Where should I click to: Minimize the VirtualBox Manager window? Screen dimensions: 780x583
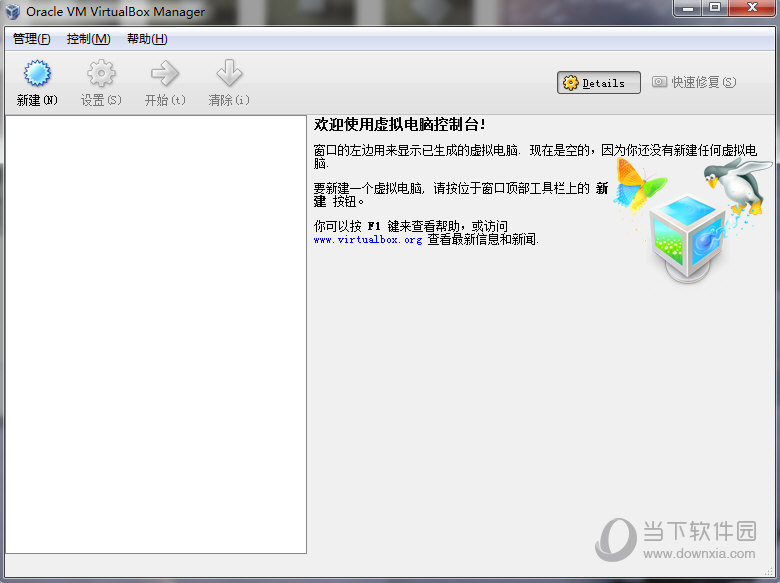click(x=688, y=8)
